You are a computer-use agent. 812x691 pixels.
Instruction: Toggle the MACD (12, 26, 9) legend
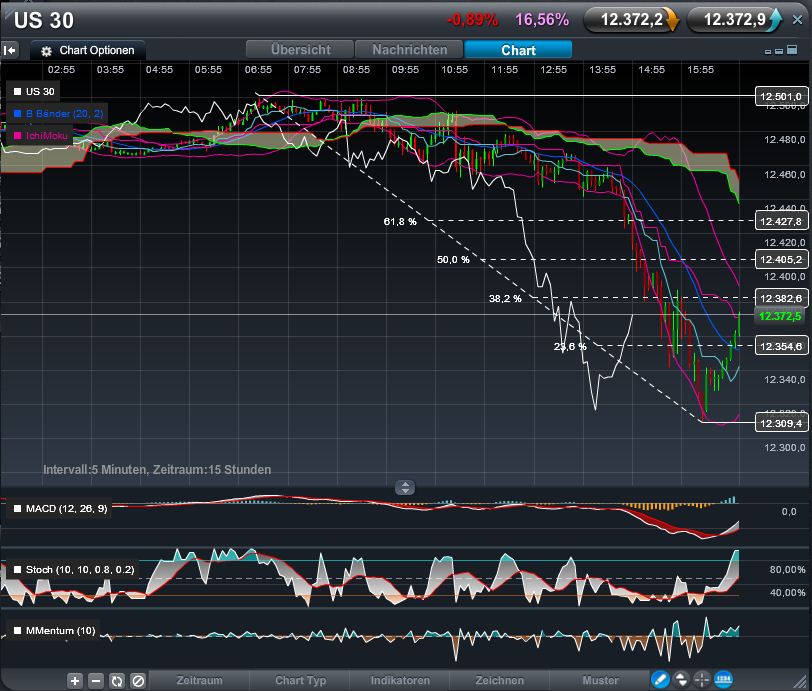tap(60, 509)
